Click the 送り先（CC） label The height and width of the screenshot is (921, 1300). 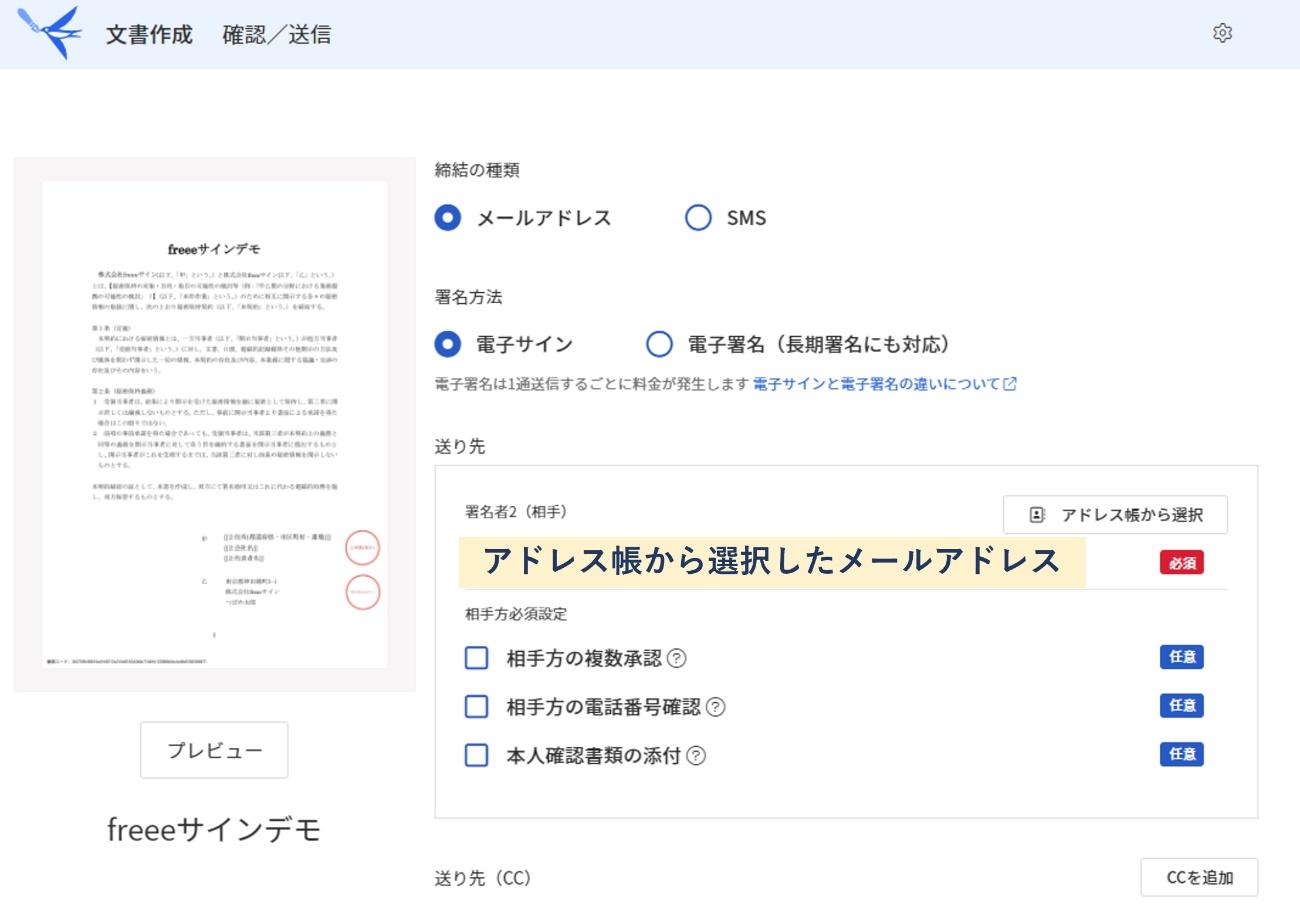tap(483, 878)
